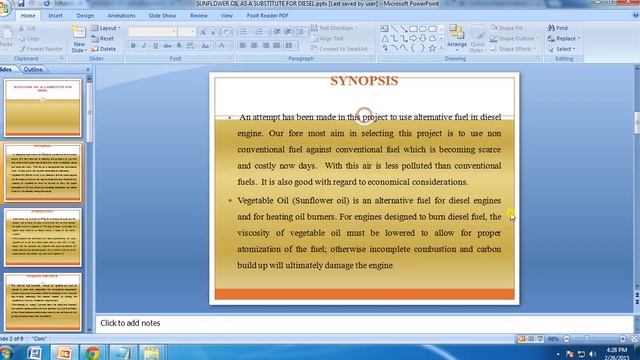Apply numbering to the paragraph
The image size is (640, 360).
pos(260,32)
